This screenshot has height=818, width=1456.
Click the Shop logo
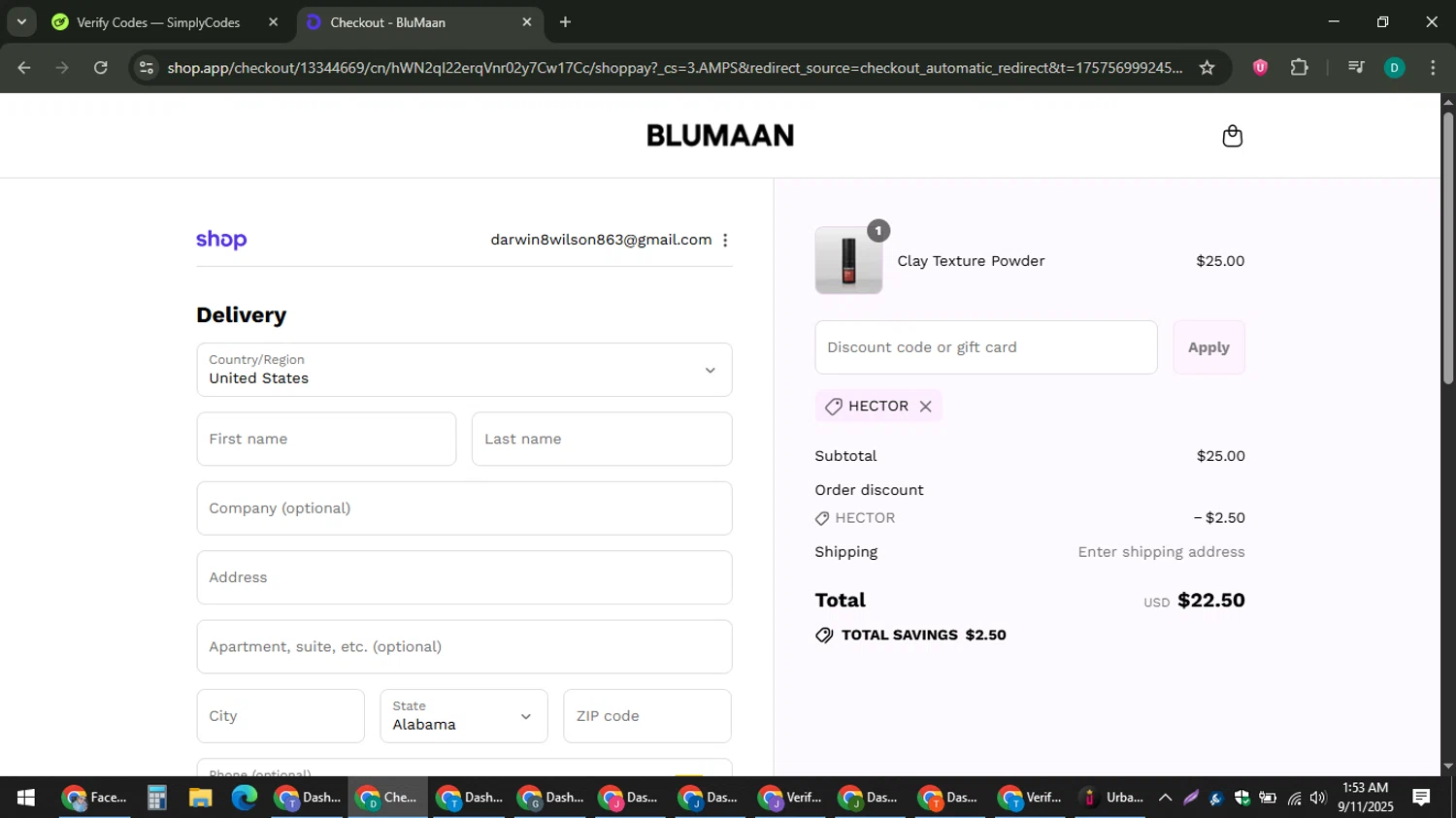point(221,240)
